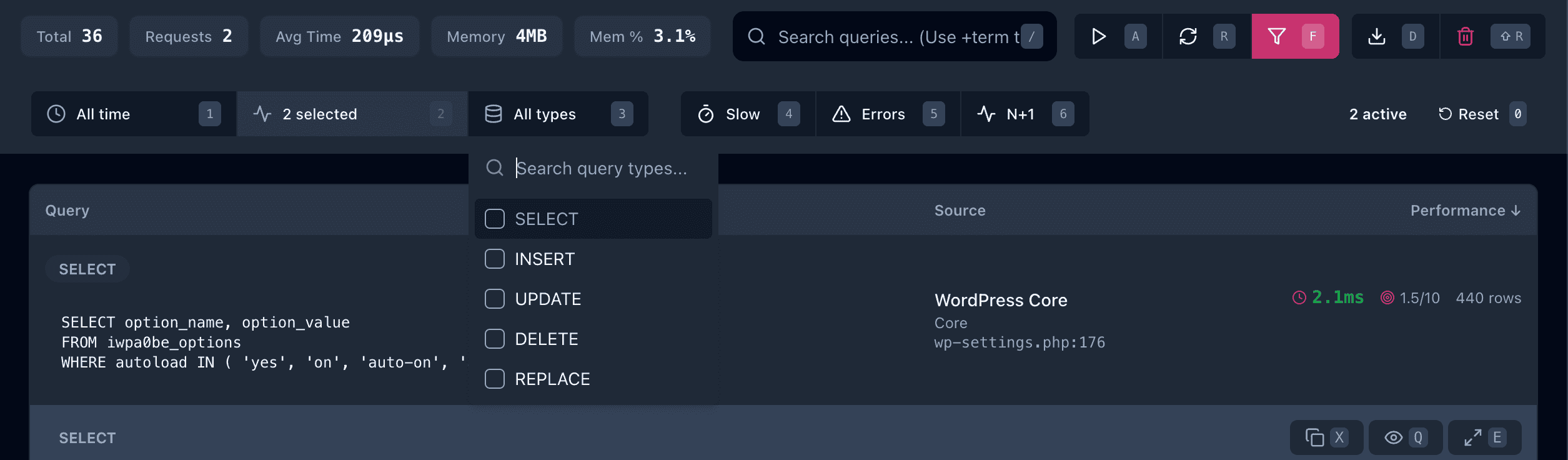Check the INSERT query type checkbox
The width and height of the screenshot is (1568, 460).
[495, 259]
